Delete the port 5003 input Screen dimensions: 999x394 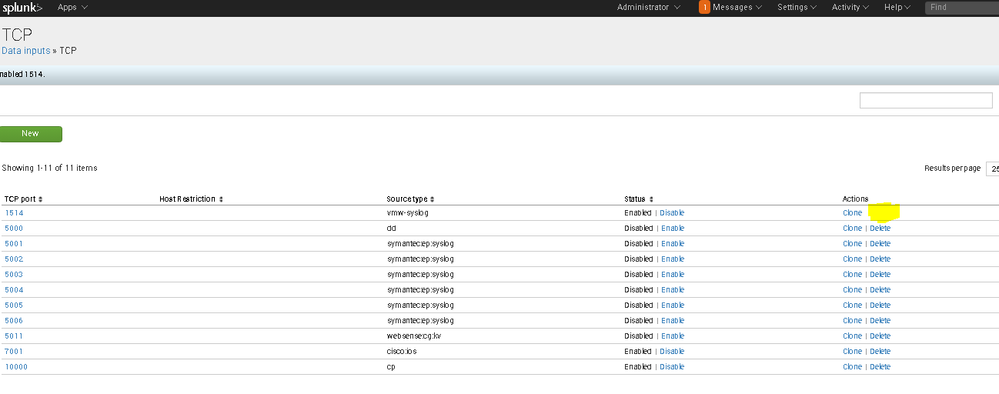pos(880,274)
